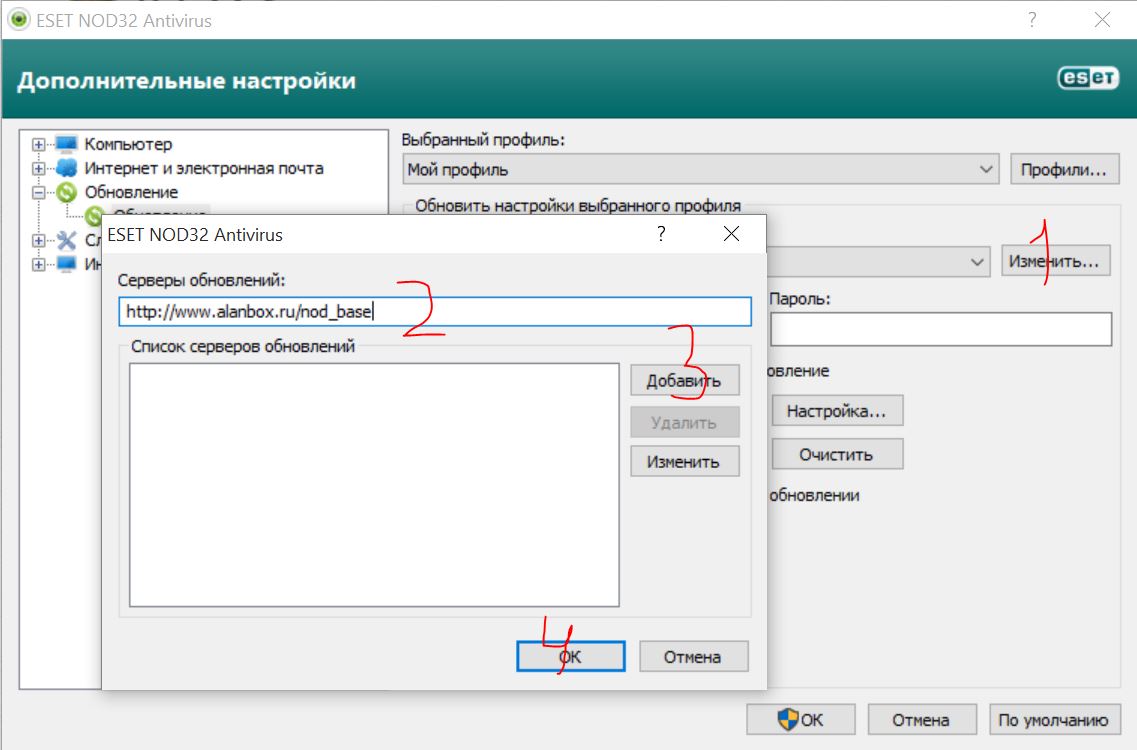Select Обновление in the settings tree

pos(131,192)
